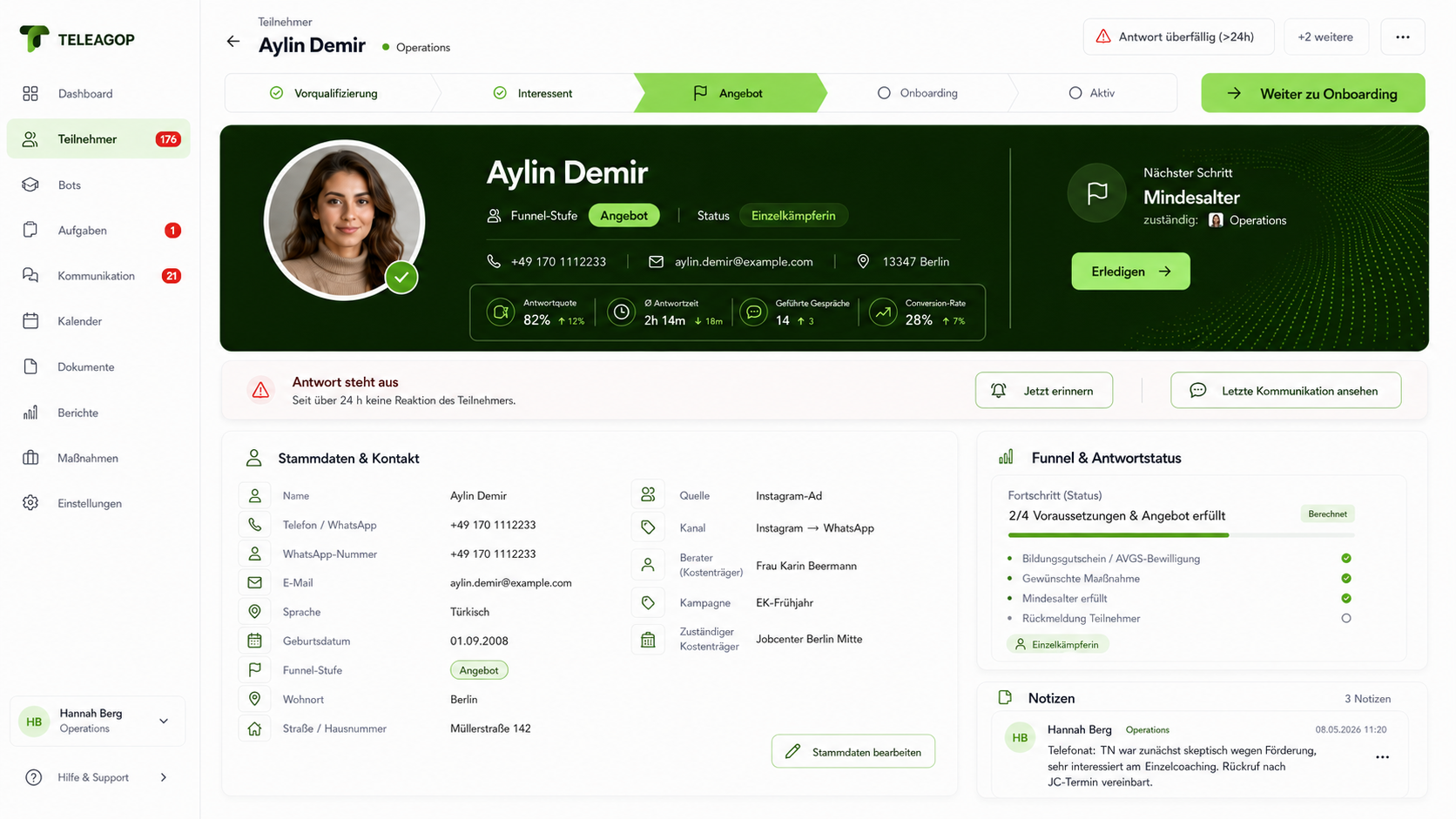Click the clock icon for Ø Antwortzeit
This screenshot has height=819, width=1456.
[x=621, y=312]
